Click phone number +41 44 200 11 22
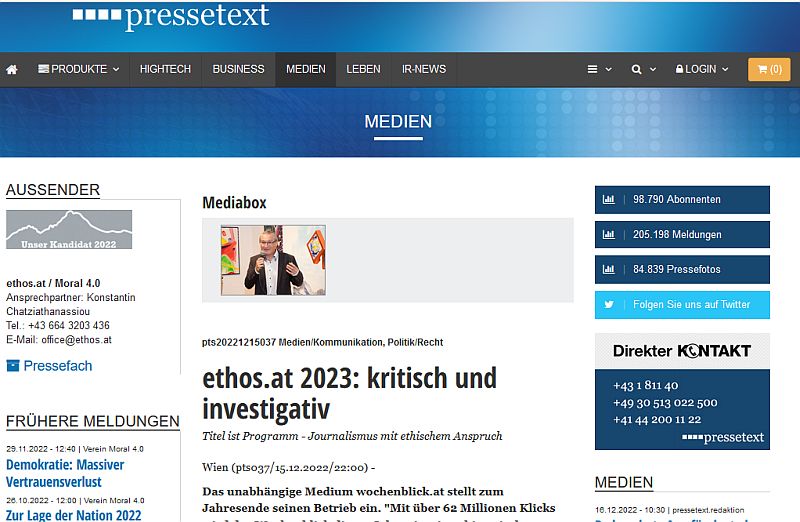Image resolution: width=800 pixels, height=522 pixels. coord(657,419)
